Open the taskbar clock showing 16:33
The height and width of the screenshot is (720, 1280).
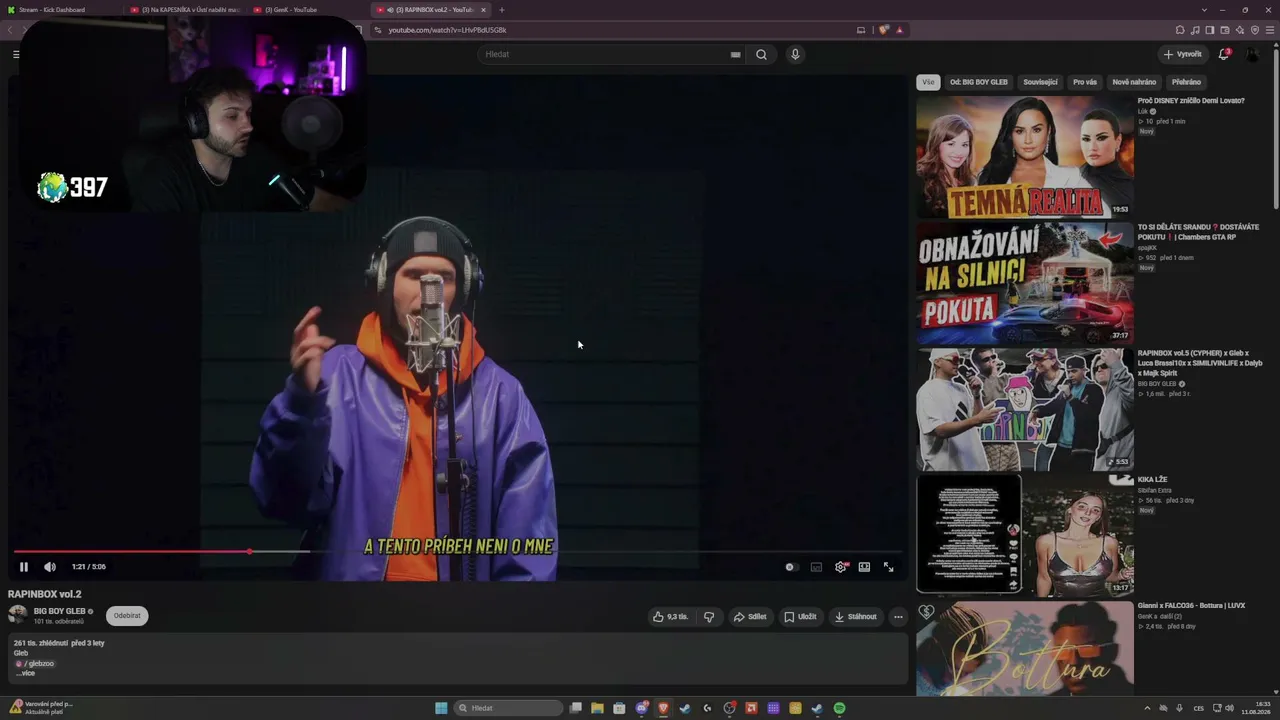click(1256, 708)
